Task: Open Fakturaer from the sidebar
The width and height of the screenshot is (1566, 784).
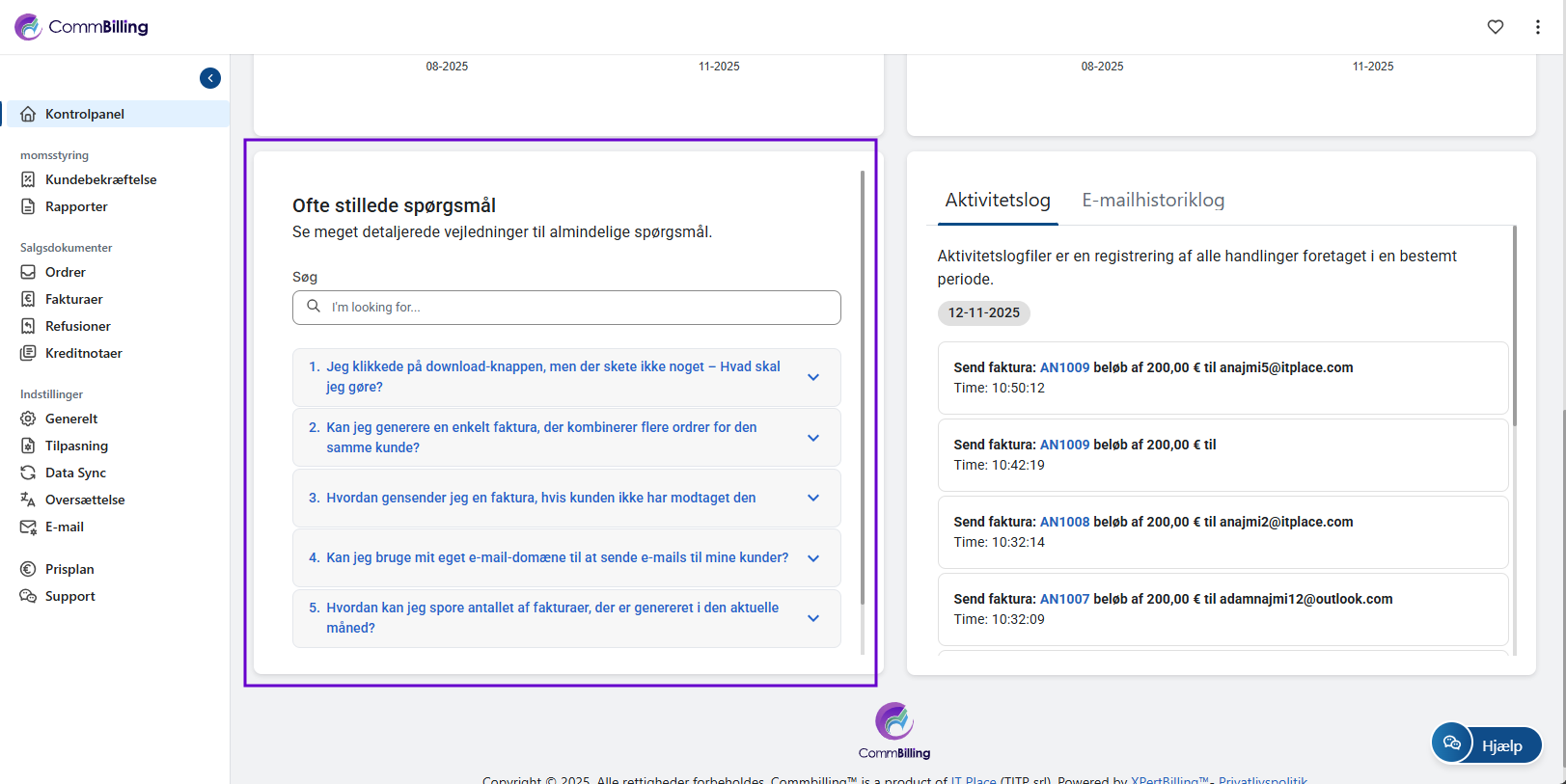Action: tap(73, 299)
